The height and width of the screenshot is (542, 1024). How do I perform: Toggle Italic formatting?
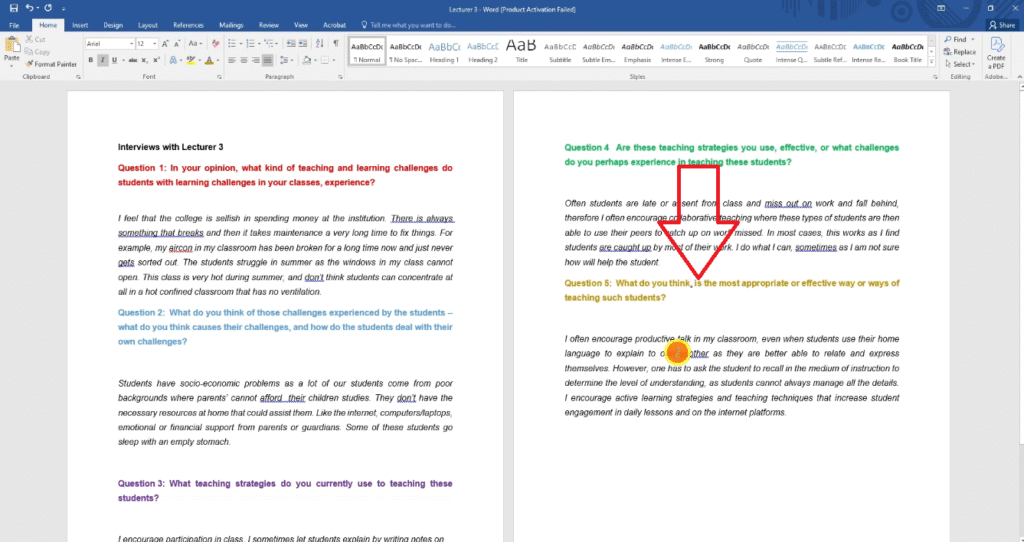click(x=103, y=60)
